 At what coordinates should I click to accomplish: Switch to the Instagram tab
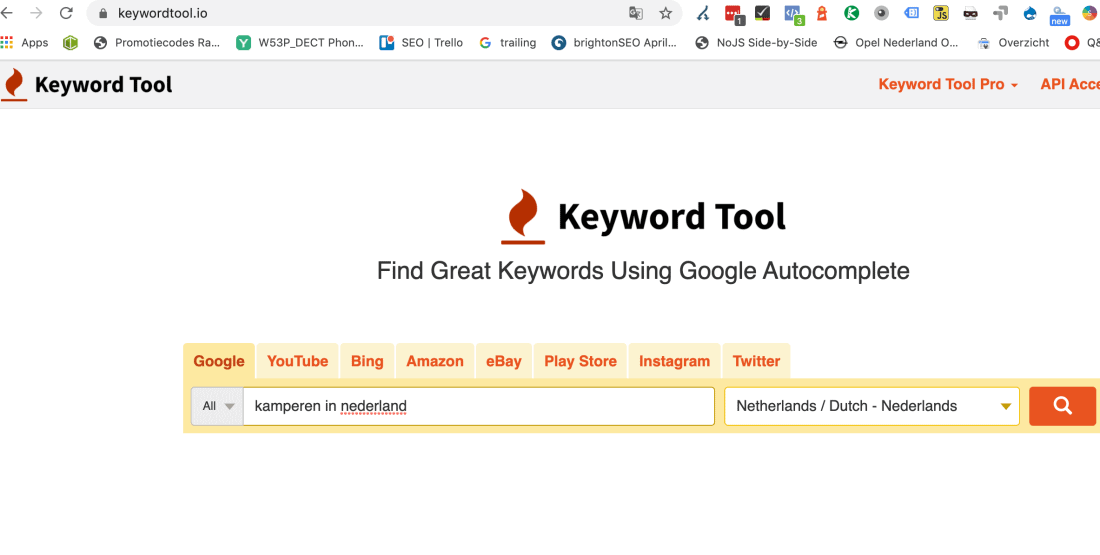[x=674, y=361]
